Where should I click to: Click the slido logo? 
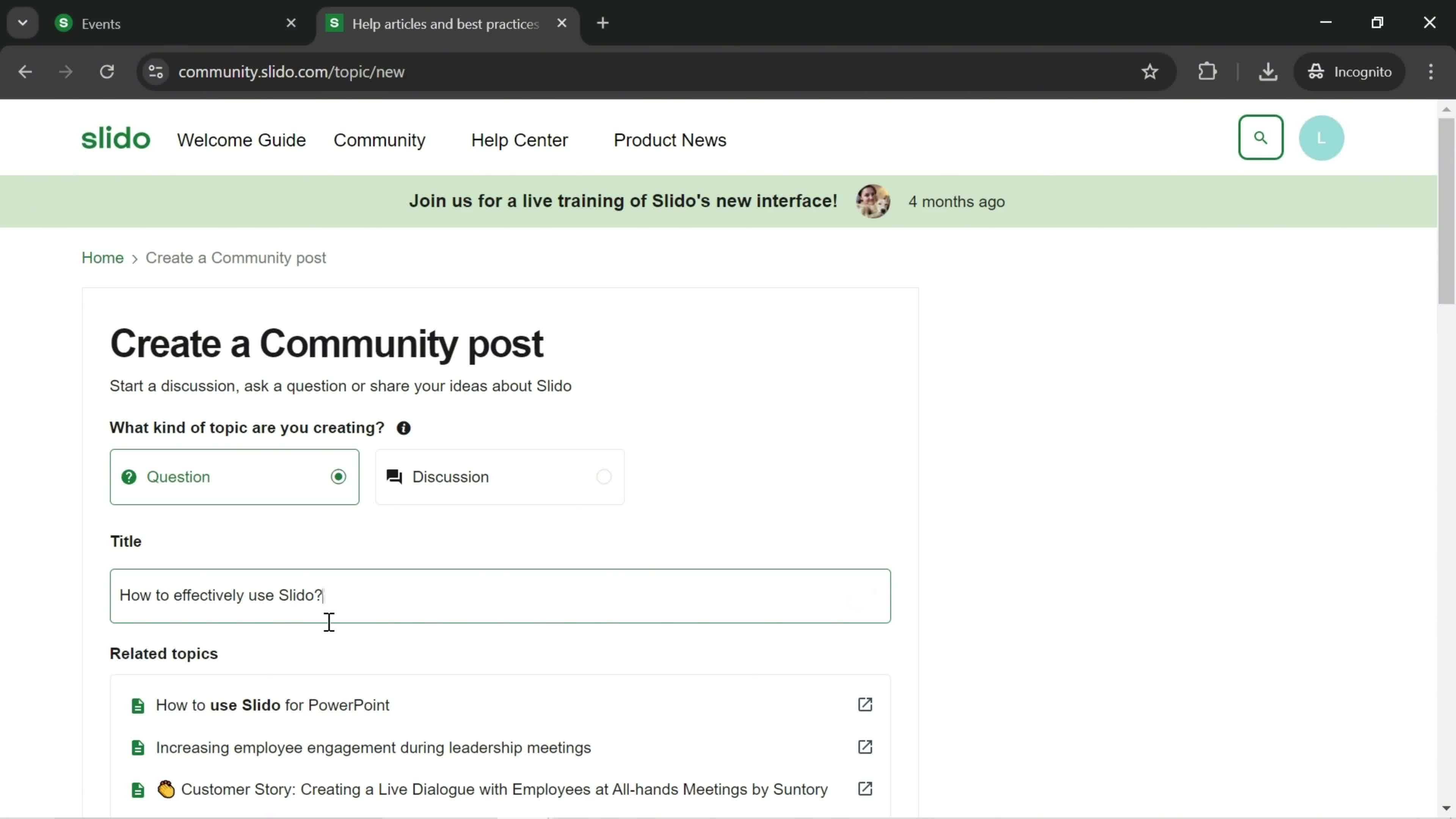[x=116, y=138]
